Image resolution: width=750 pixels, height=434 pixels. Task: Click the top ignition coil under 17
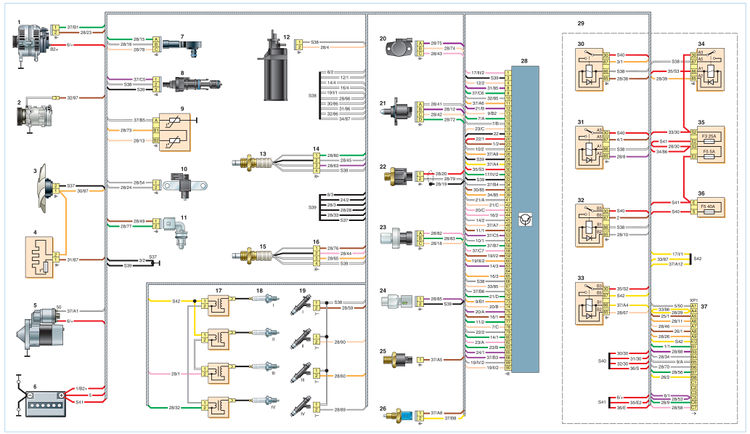(219, 306)
